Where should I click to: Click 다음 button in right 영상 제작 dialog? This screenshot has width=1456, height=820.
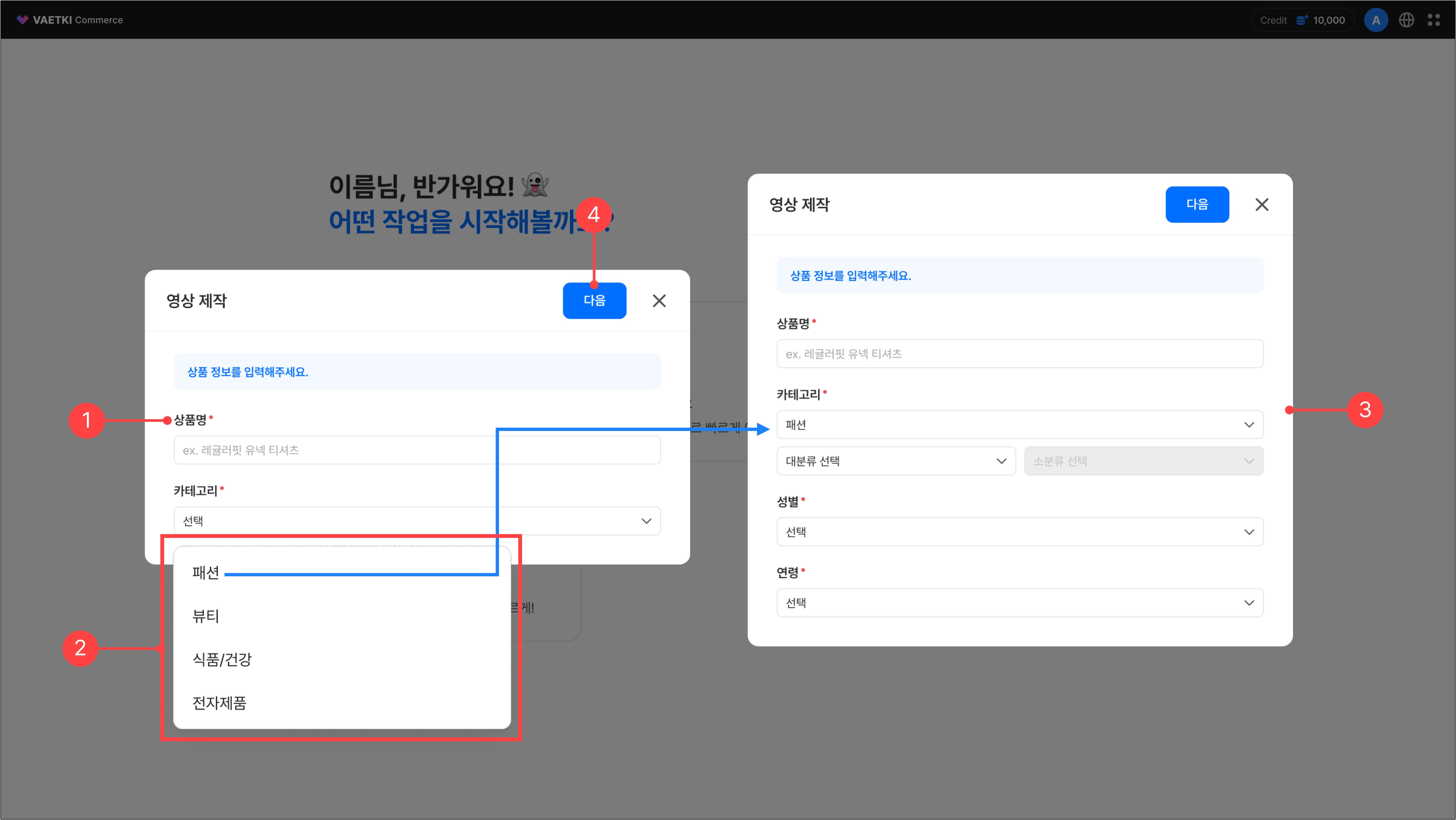1197,205
